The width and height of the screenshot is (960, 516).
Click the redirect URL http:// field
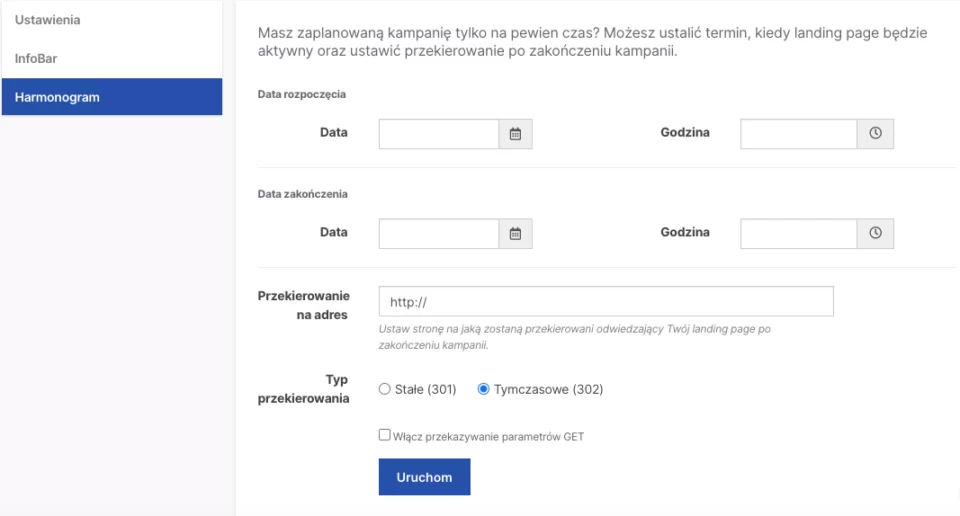pos(605,301)
